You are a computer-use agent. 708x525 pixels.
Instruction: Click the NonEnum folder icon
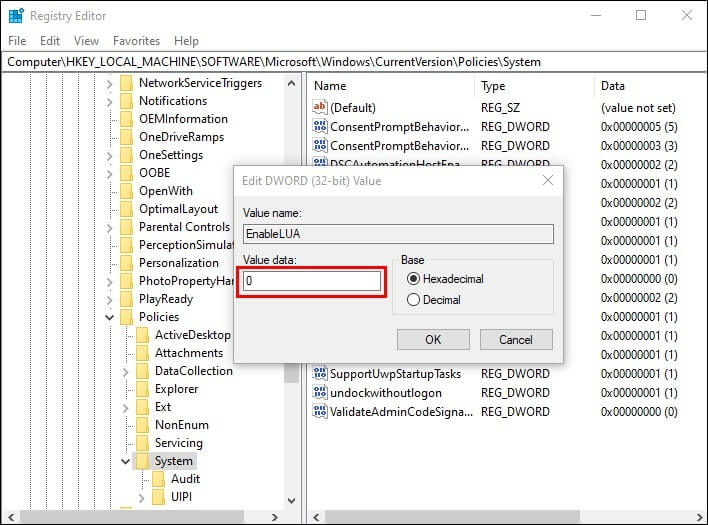[143, 425]
